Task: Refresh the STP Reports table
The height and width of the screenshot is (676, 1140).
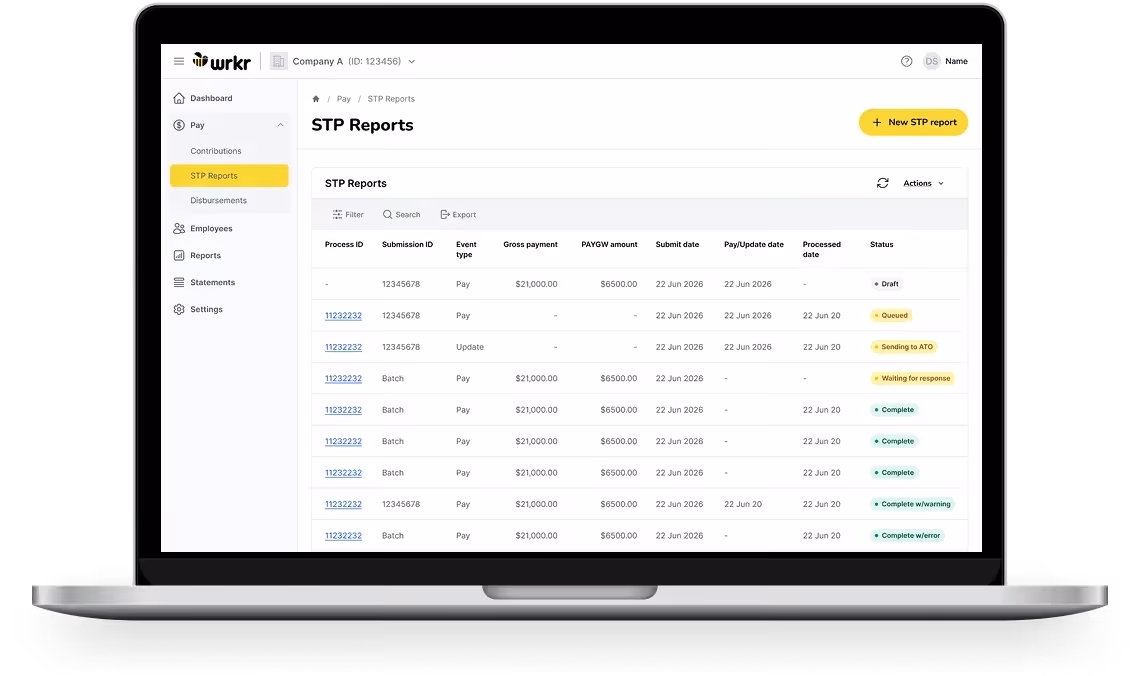Action: [883, 183]
